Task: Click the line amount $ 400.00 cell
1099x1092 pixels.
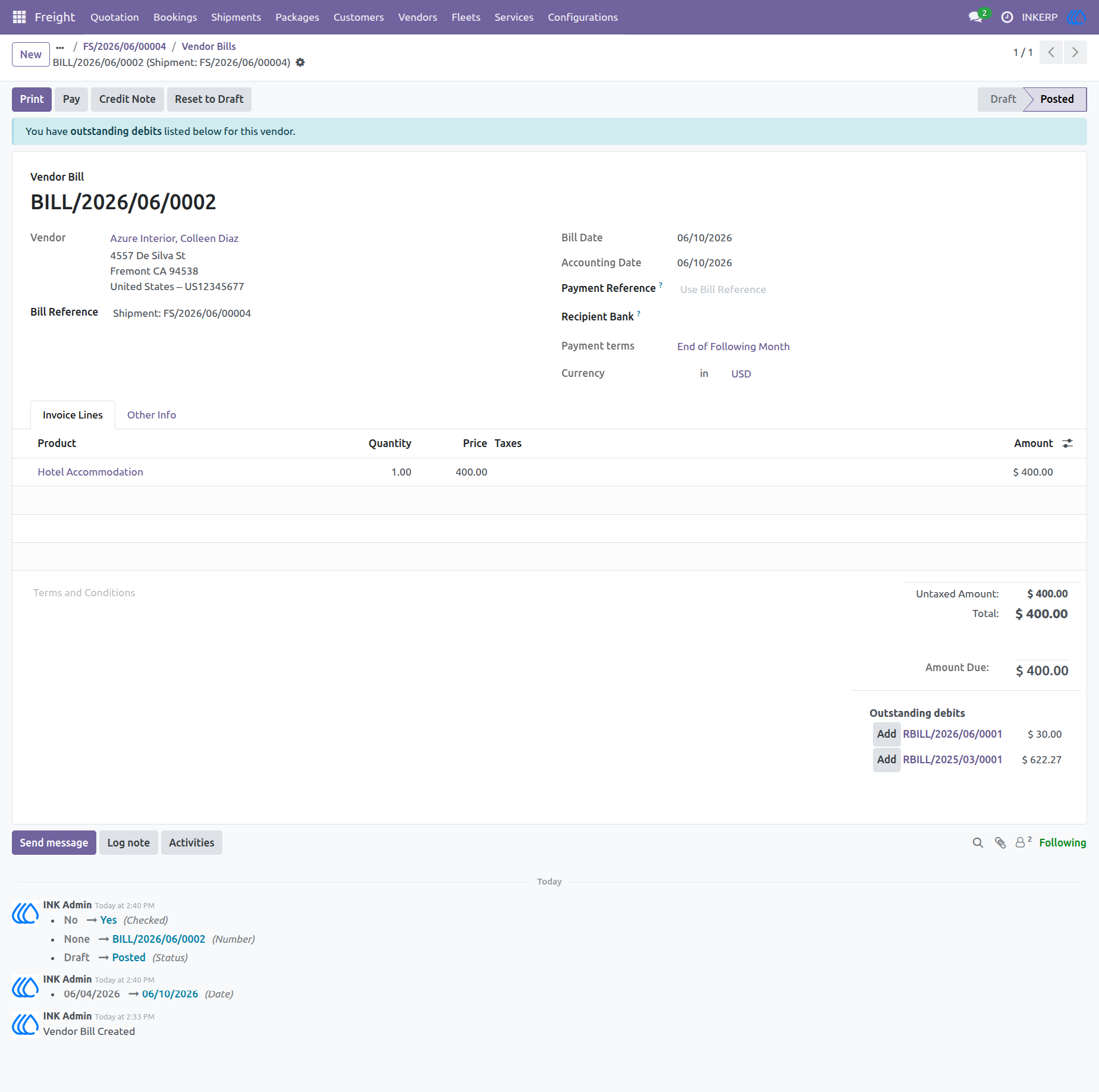Action: coord(1032,472)
